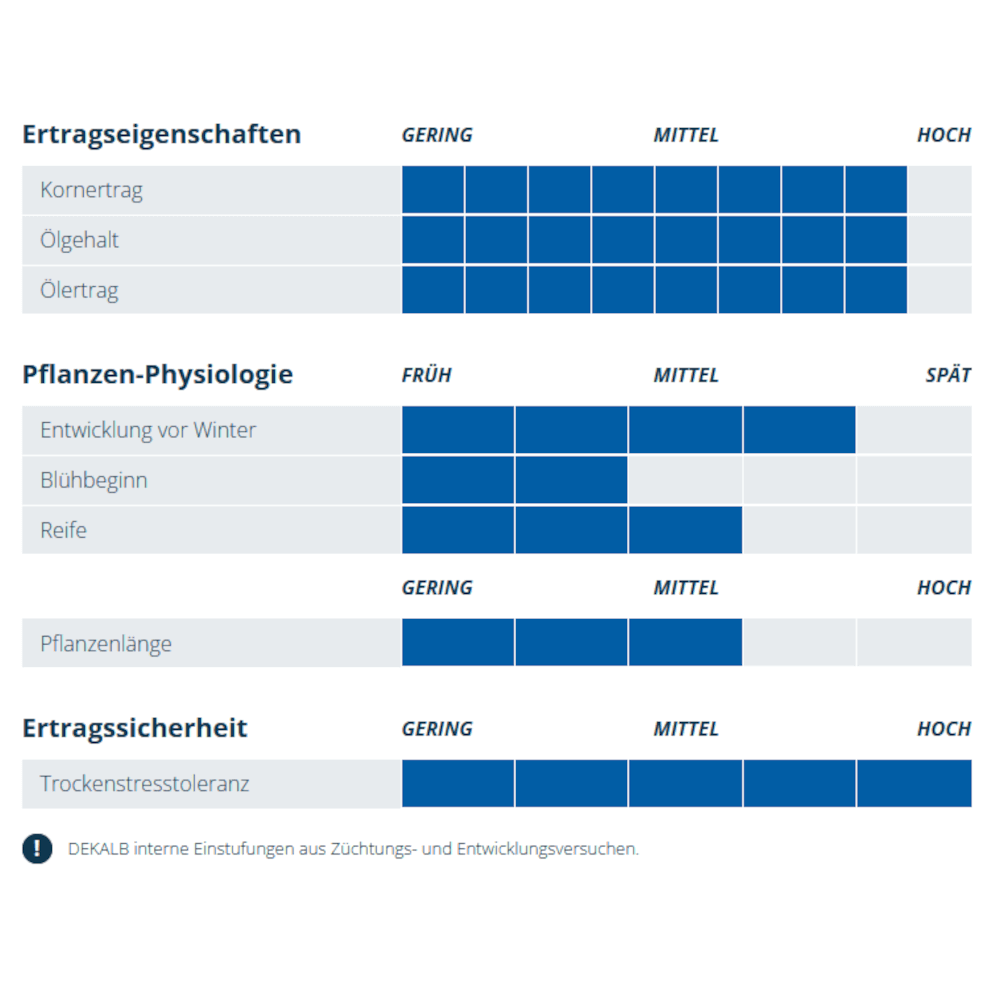Select the Trockenstresstoleranz row label

[144, 783]
